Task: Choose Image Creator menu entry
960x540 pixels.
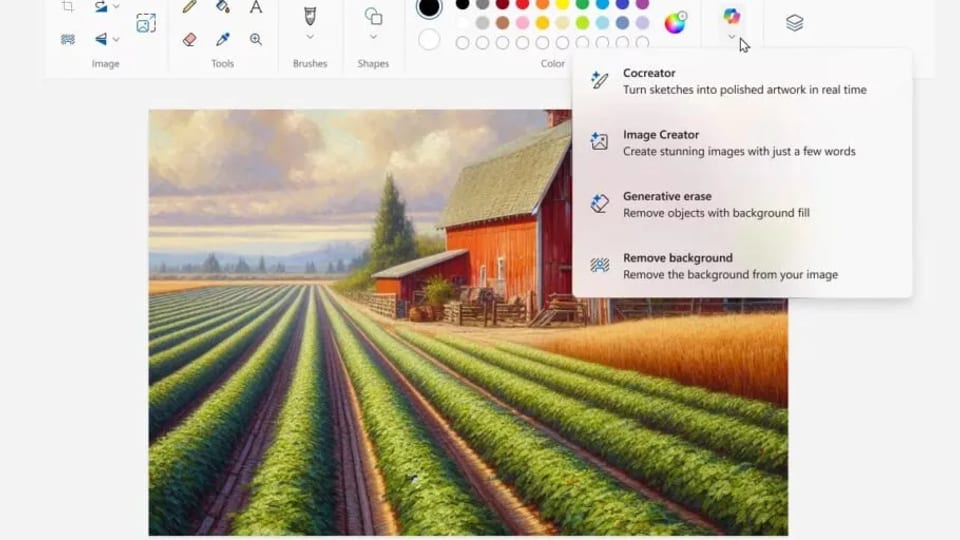Action: point(742,143)
